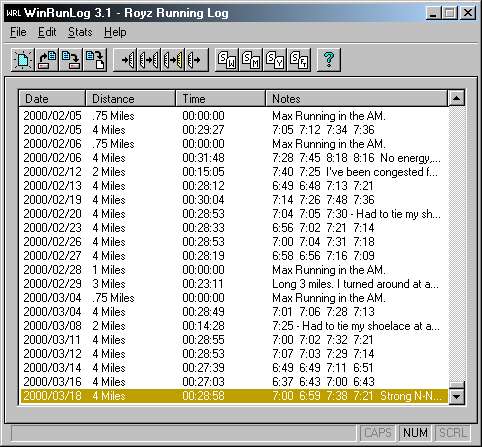
Task: Click the splits "6:37 6:43 7:00 6:43"
Action: point(323,382)
